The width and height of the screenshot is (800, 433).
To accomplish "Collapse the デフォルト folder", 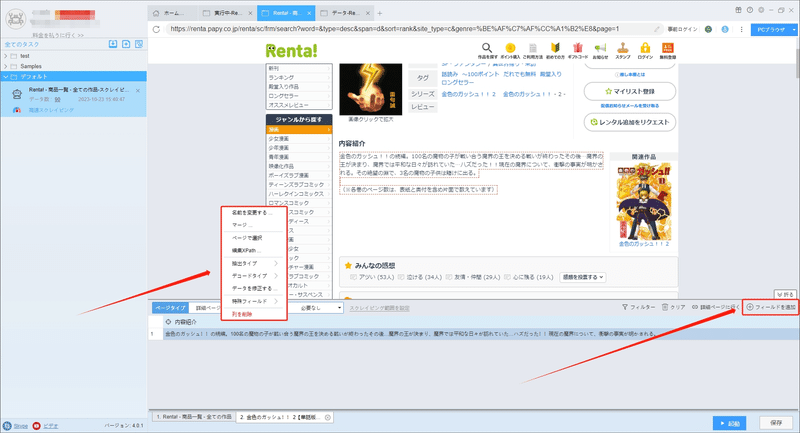I will tap(6, 77).
